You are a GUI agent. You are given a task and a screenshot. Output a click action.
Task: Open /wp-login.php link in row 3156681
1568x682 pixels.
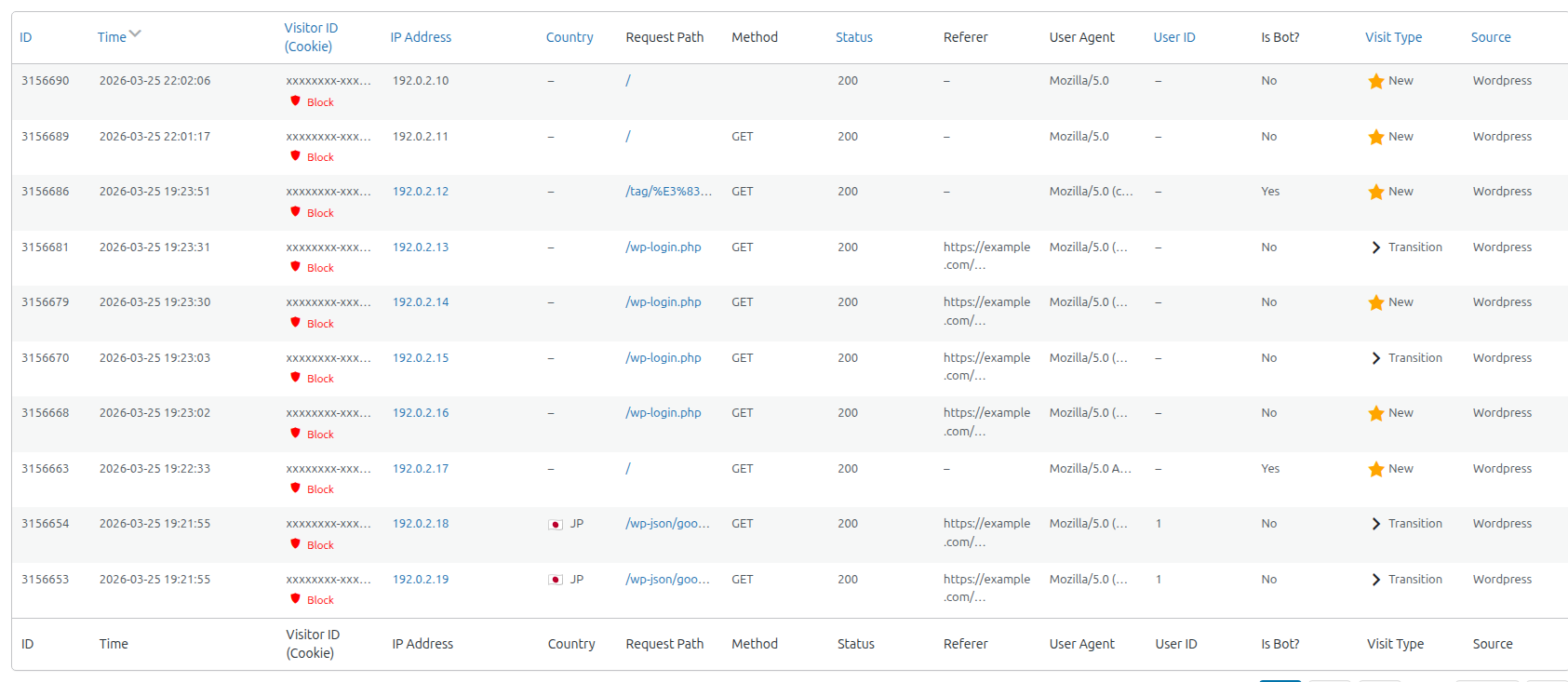click(663, 247)
